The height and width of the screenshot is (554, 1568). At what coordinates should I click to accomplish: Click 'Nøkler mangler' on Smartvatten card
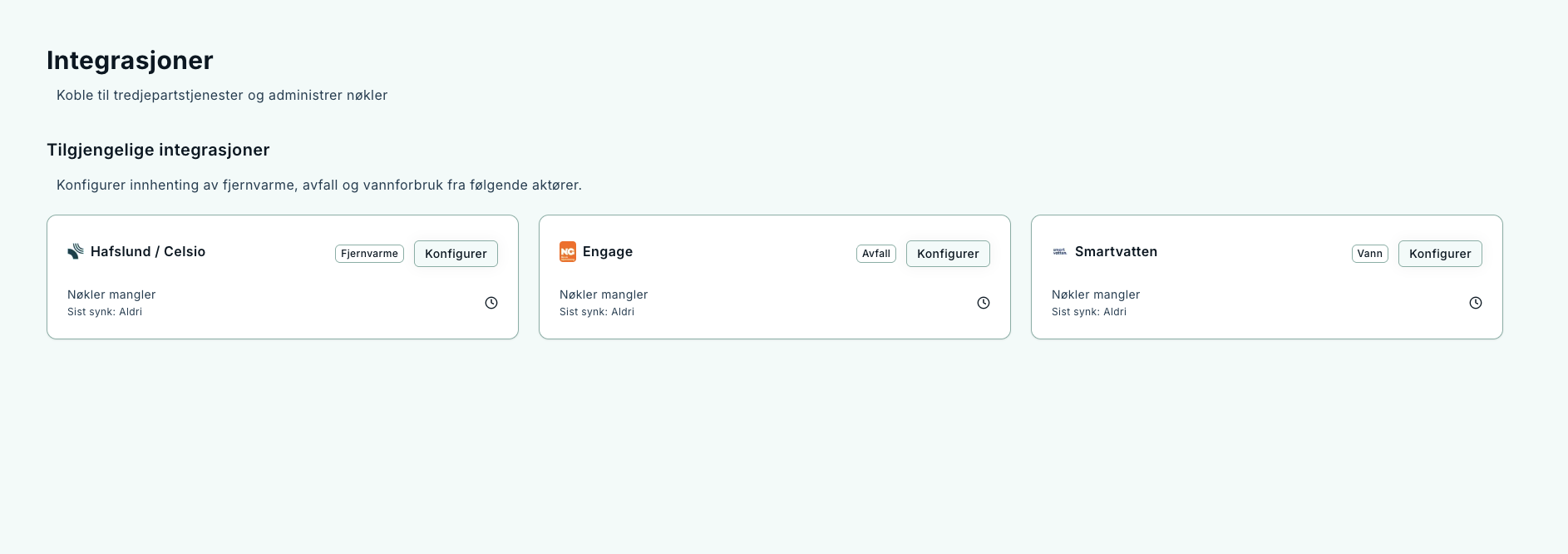point(1096,294)
